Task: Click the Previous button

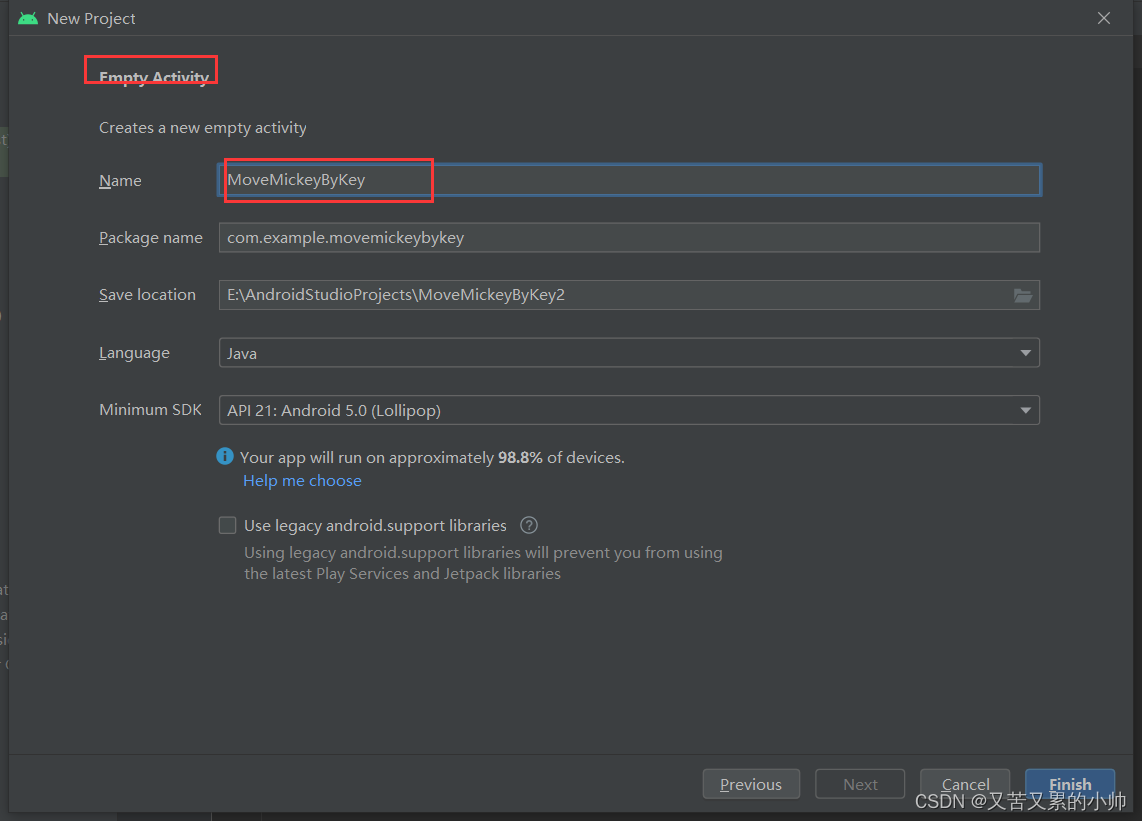Action: click(751, 784)
